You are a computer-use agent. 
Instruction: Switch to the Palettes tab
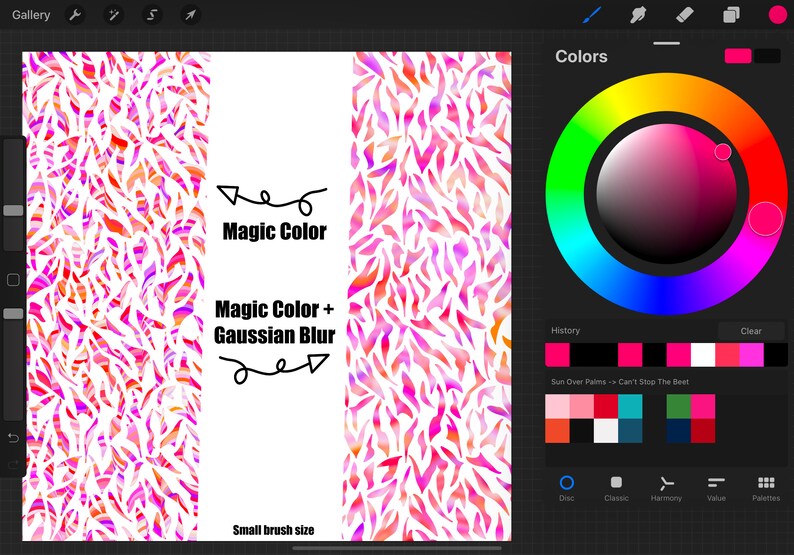point(766,488)
